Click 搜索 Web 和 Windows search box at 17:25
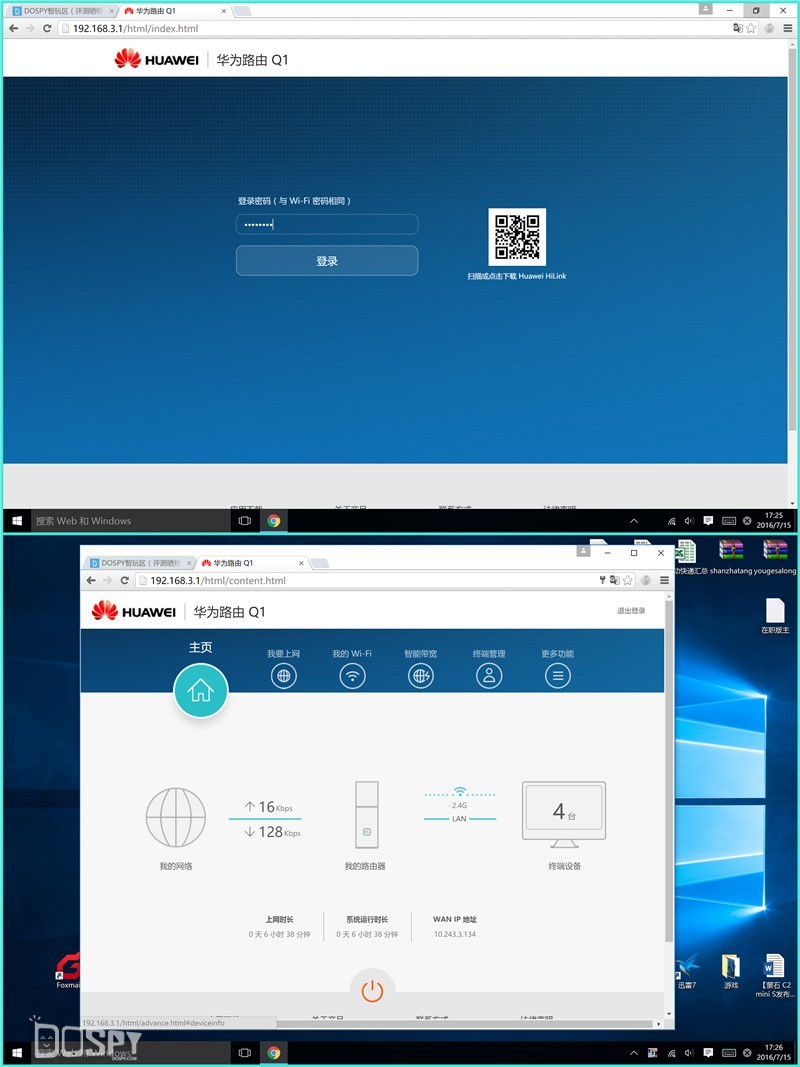 tap(129, 521)
